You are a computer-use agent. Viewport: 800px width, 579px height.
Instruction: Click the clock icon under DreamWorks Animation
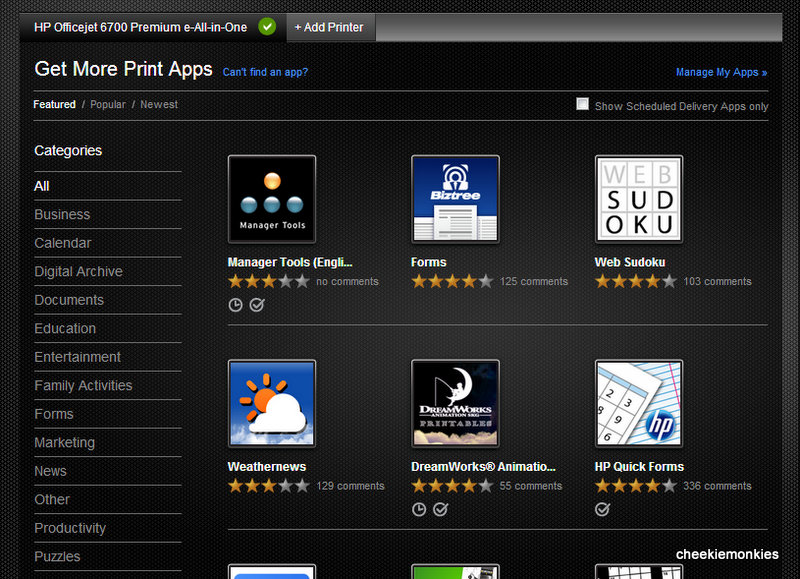click(x=419, y=509)
